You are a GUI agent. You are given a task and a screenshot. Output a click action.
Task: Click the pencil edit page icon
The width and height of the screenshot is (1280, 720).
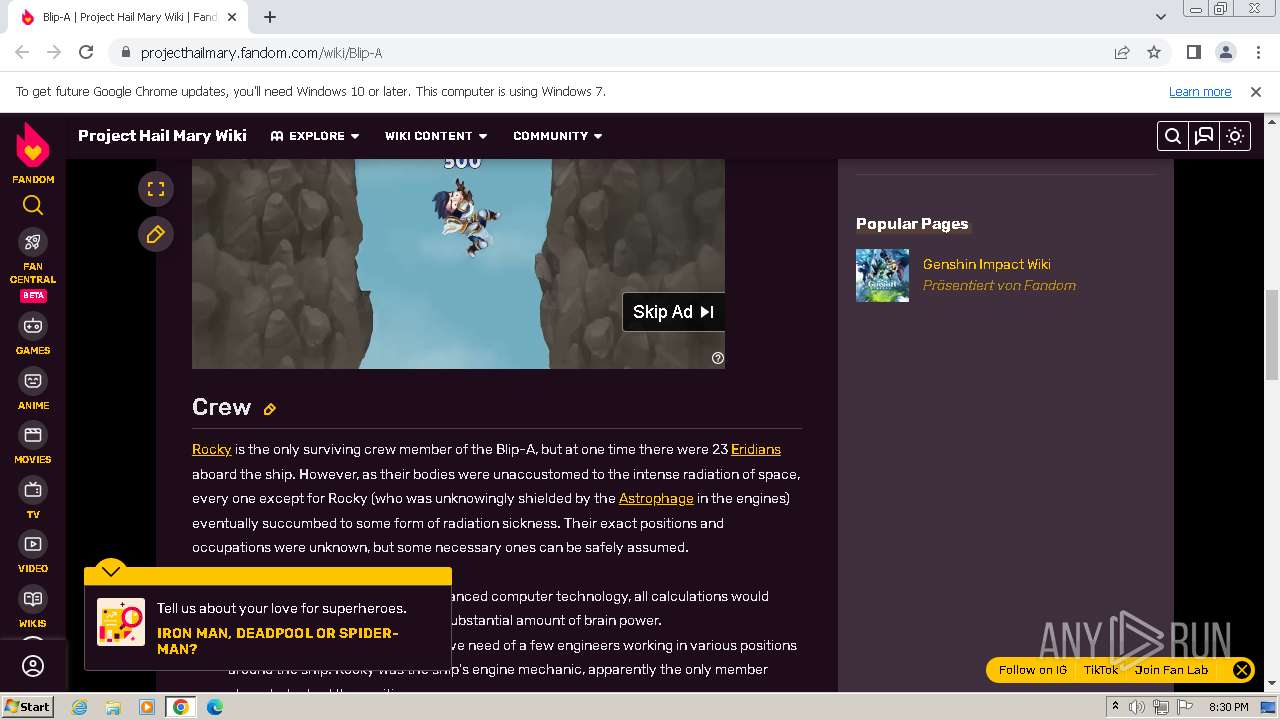[156, 234]
